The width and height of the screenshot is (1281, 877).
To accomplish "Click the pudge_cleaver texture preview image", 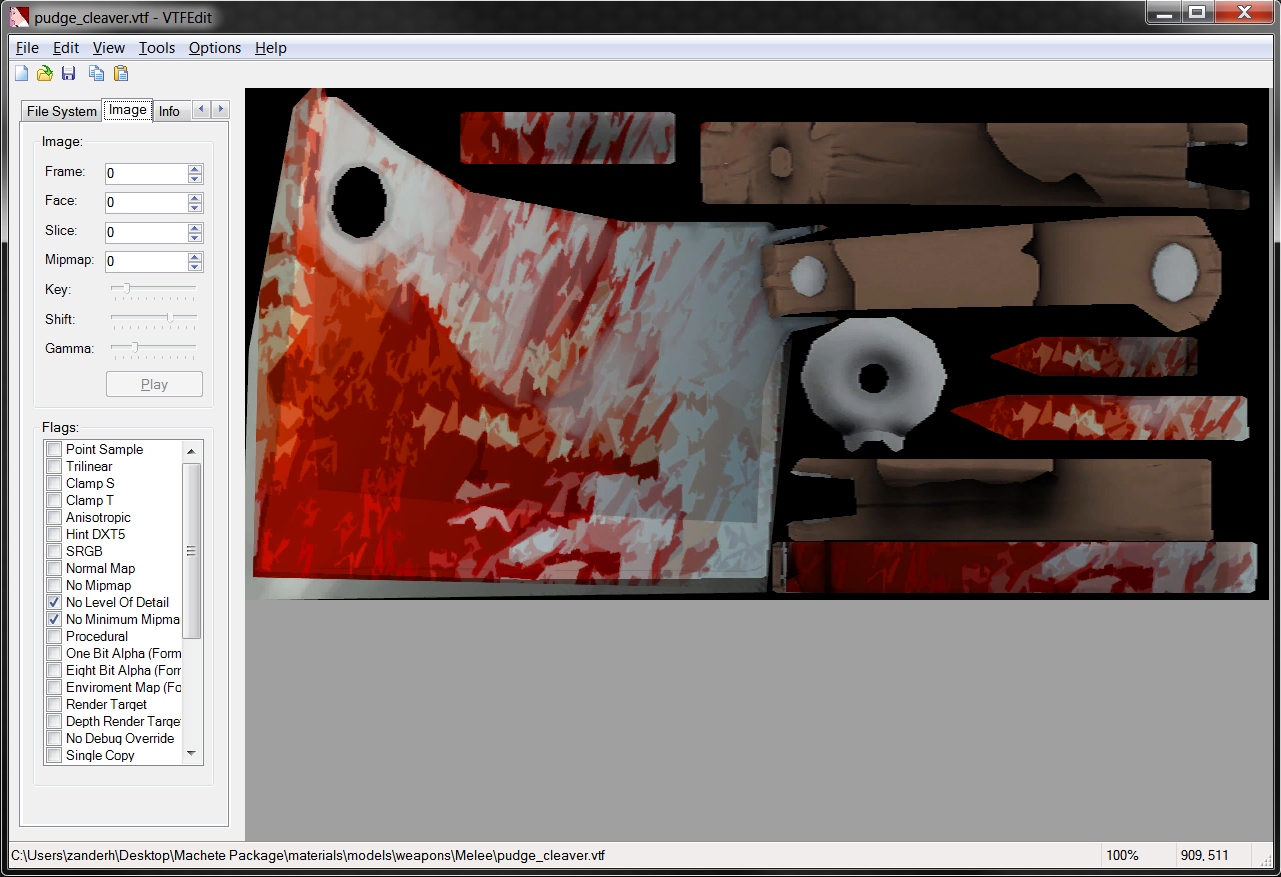I will pos(756,345).
